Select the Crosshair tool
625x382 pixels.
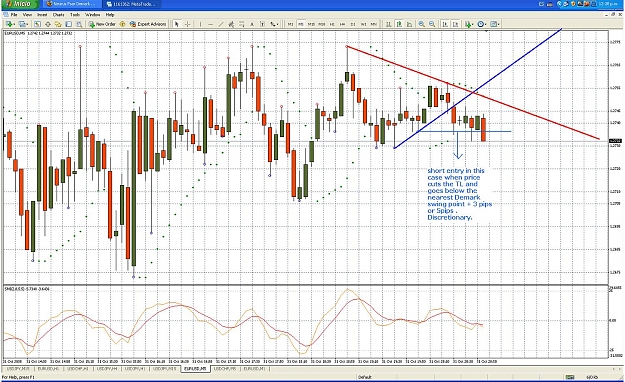(x=187, y=24)
